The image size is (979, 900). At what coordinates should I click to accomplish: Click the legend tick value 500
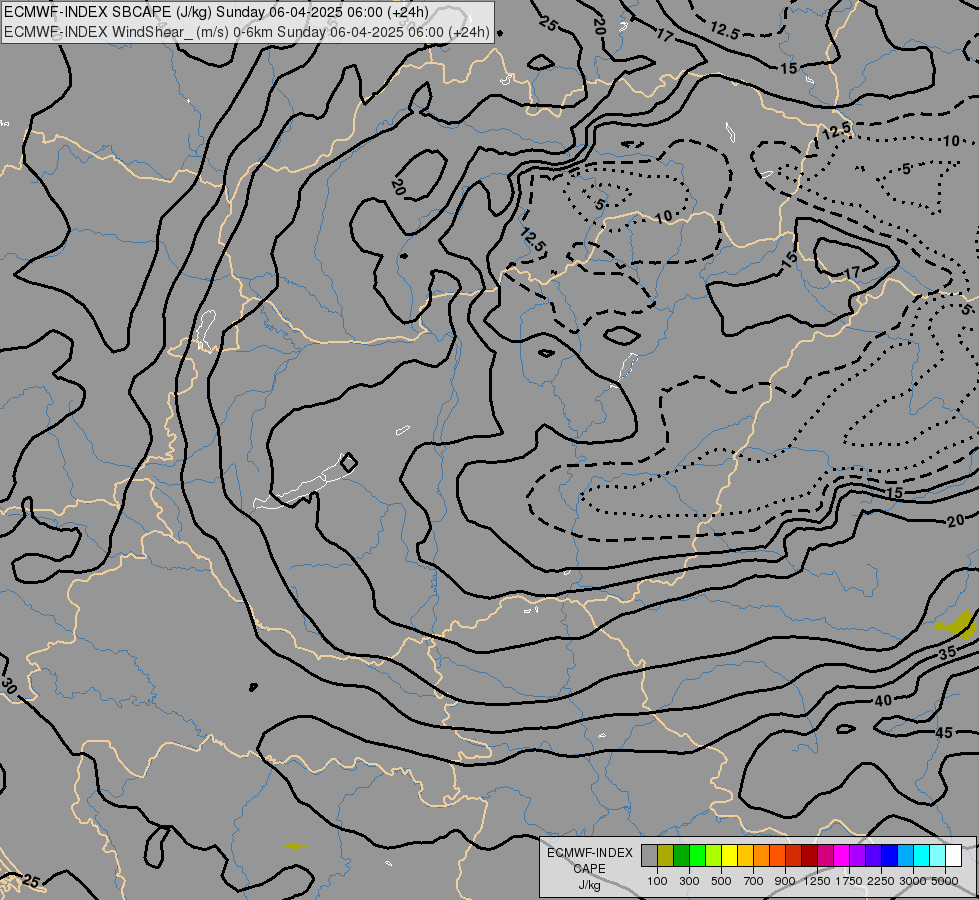(x=721, y=881)
